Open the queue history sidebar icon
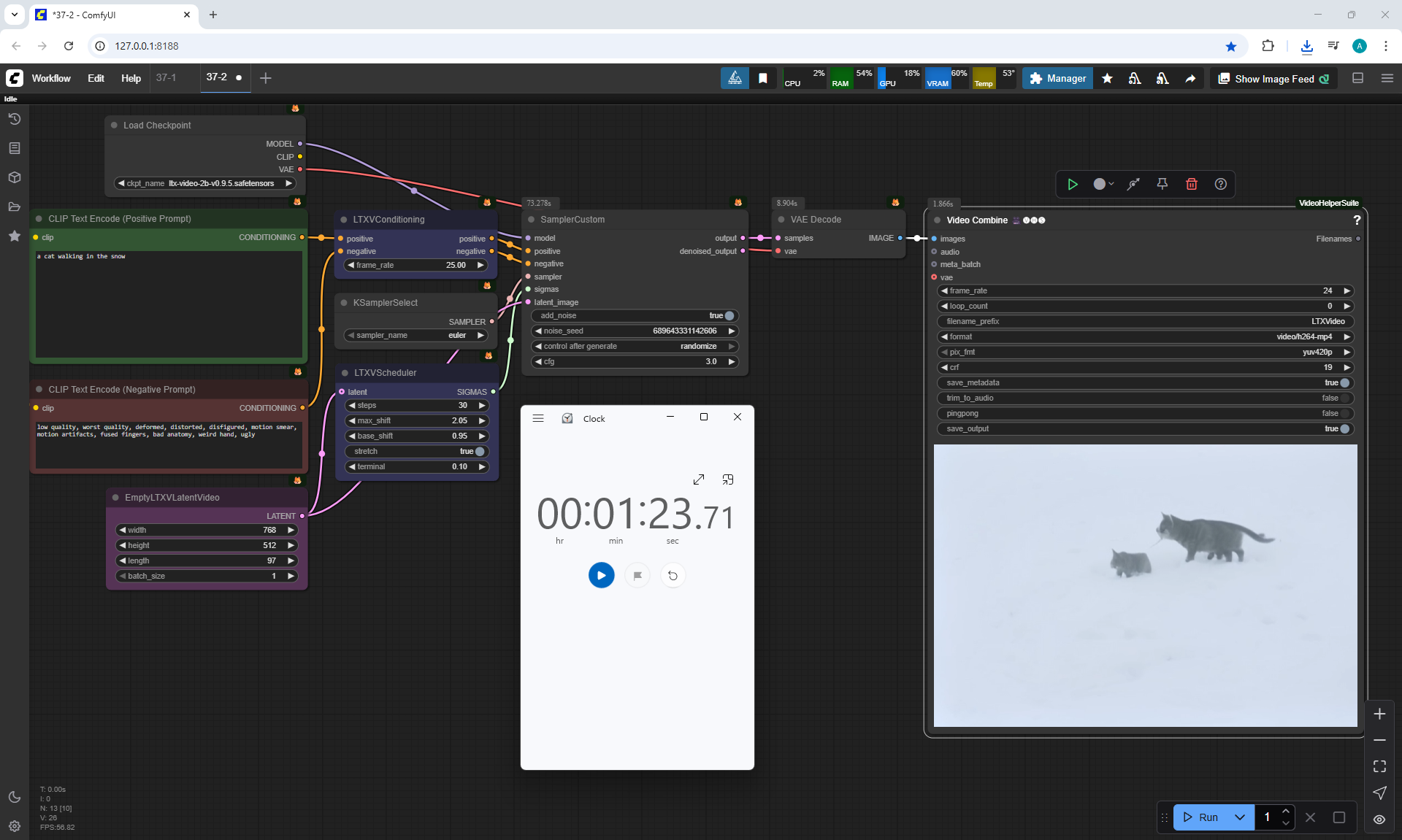The width and height of the screenshot is (1402, 840). click(15, 119)
